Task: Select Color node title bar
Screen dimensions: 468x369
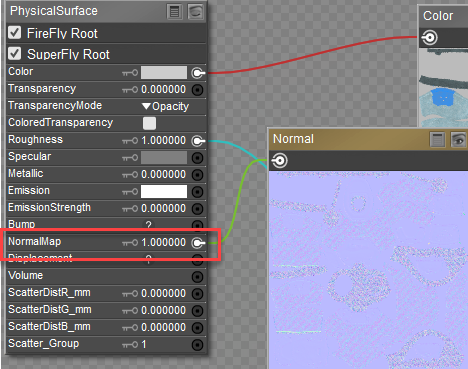Action: click(443, 16)
